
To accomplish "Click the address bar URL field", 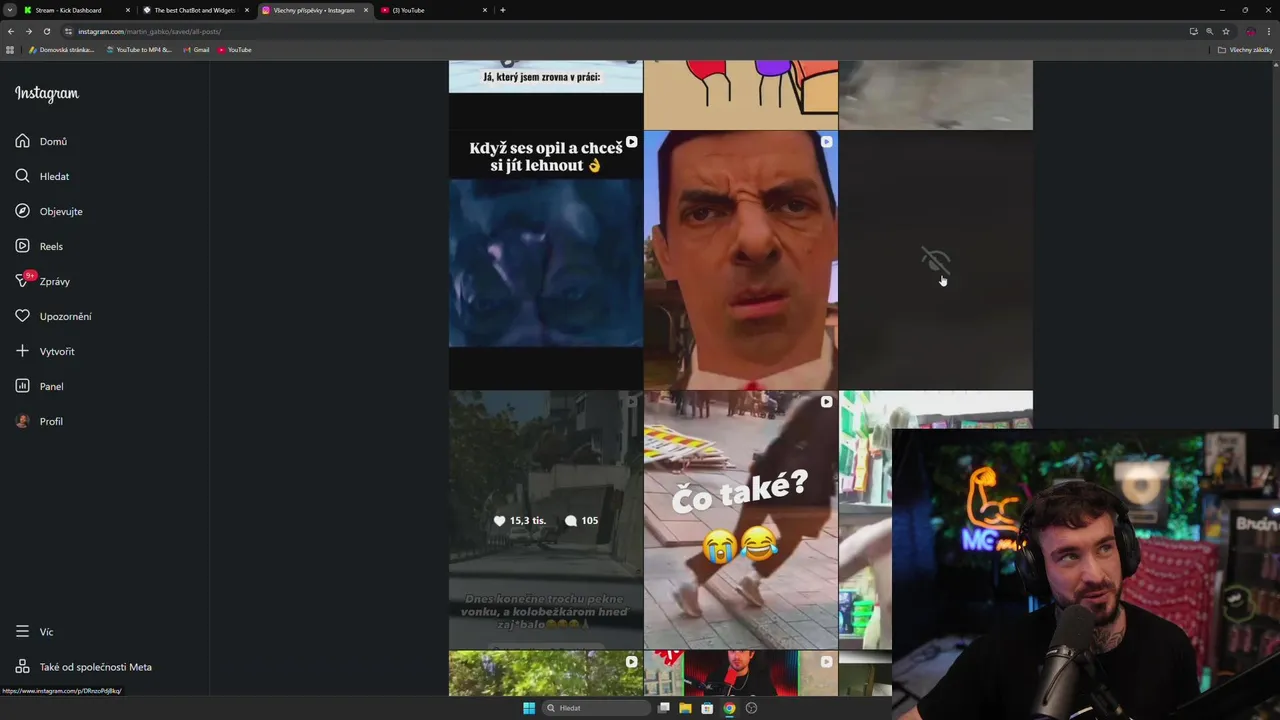I will pos(620,31).
